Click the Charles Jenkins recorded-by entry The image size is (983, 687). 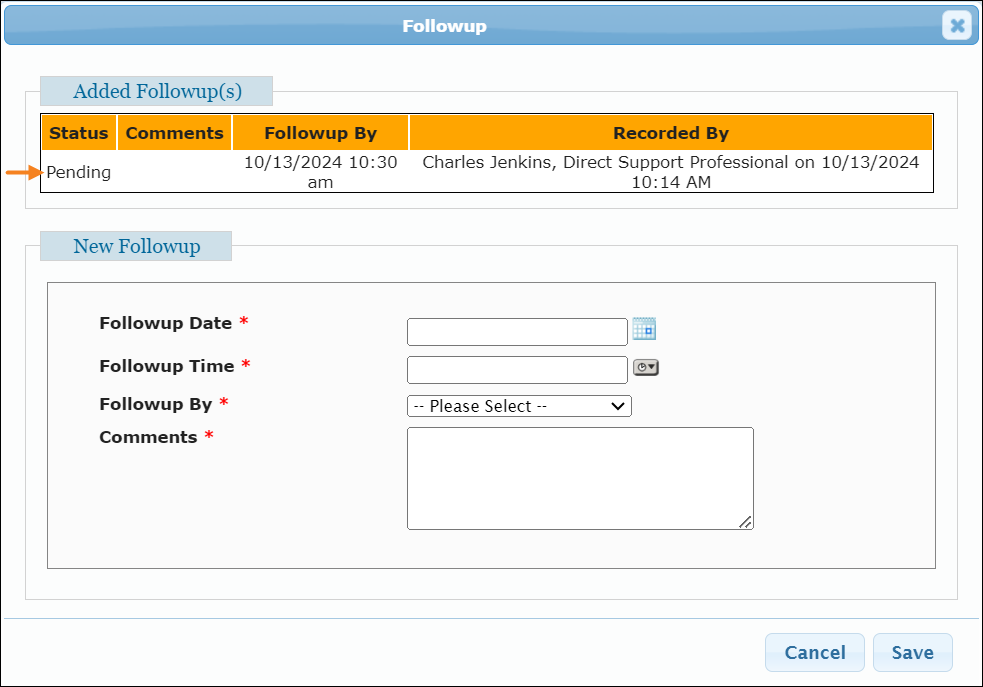pyautogui.click(x=670, y=172)
